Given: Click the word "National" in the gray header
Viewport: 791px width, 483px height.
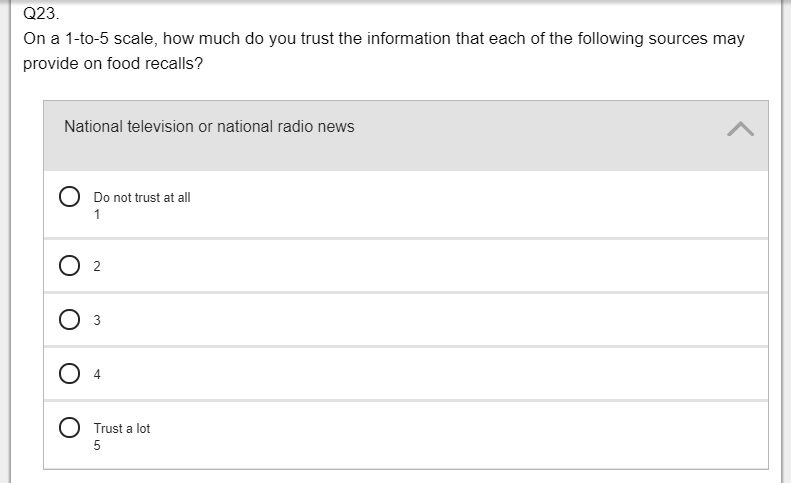Looking at the screenshot, I should [93, 127].
